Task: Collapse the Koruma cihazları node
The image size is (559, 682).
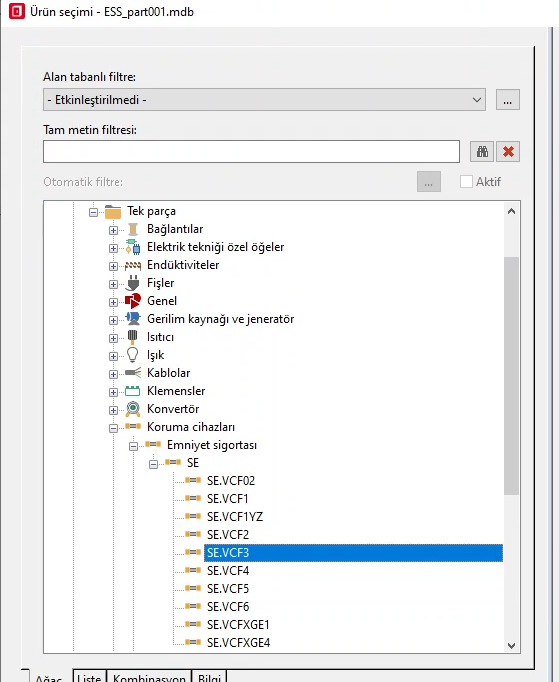Action: click(x=113, y=428)
